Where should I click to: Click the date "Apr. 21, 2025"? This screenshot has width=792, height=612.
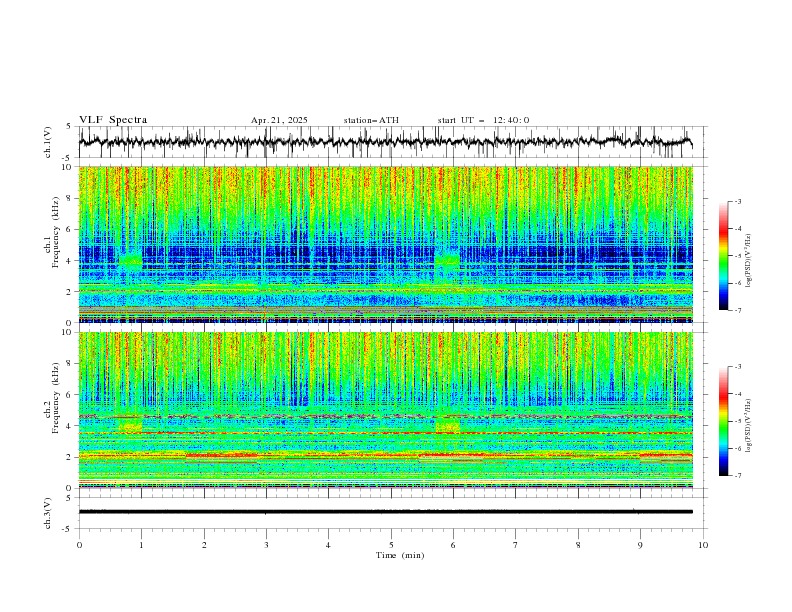pyautogui.click(x=279, y=120)
